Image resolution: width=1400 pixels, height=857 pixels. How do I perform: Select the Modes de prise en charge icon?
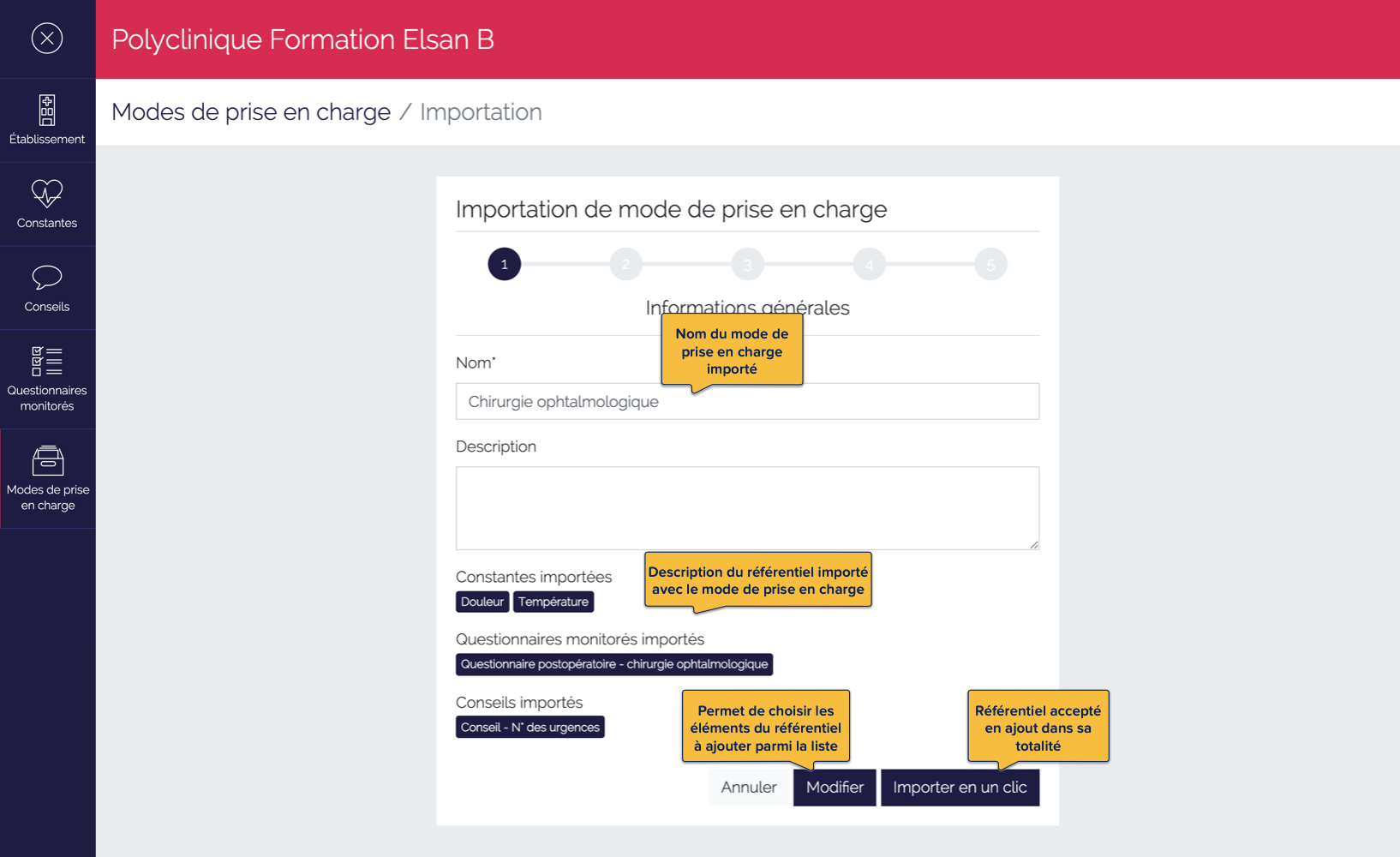click(x=47, y=477)
